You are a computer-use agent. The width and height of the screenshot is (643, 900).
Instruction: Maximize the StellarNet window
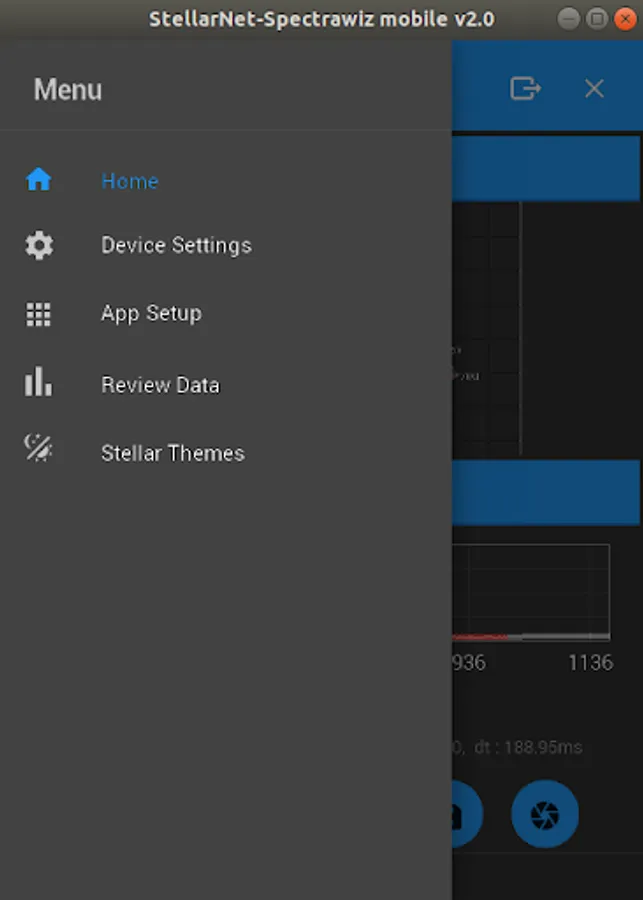point(597,20)
